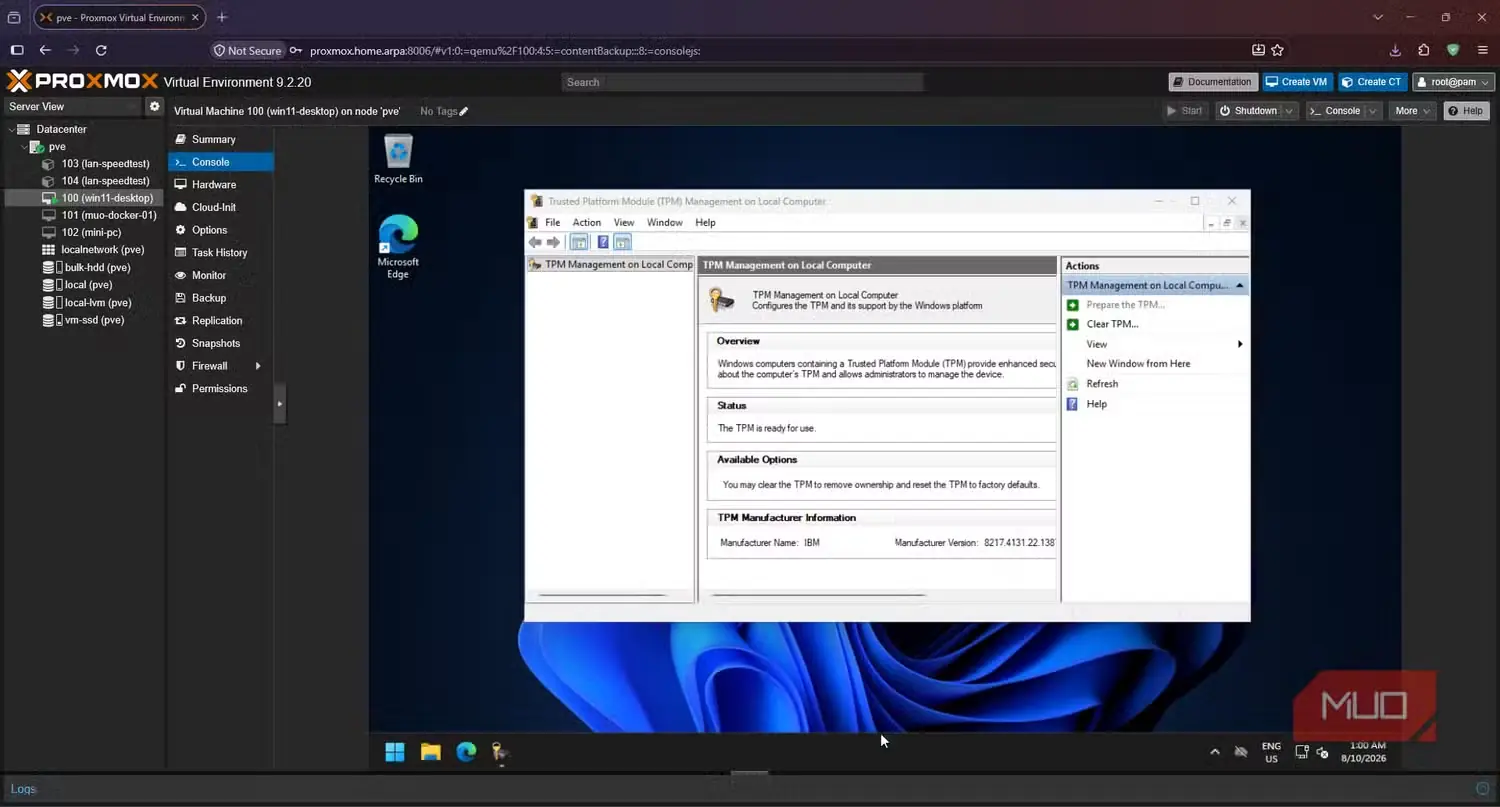Click the Create CT button

[1373, 82]
